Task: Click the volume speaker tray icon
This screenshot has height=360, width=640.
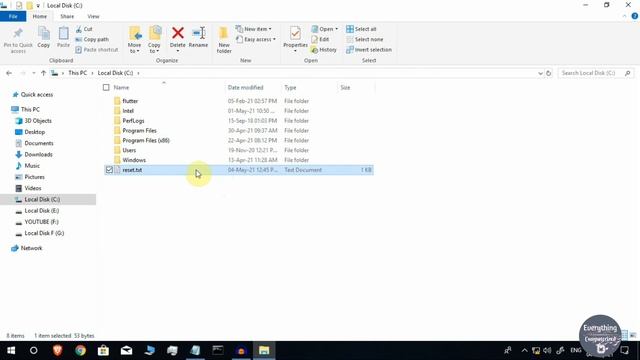Action: click(547, 350)
